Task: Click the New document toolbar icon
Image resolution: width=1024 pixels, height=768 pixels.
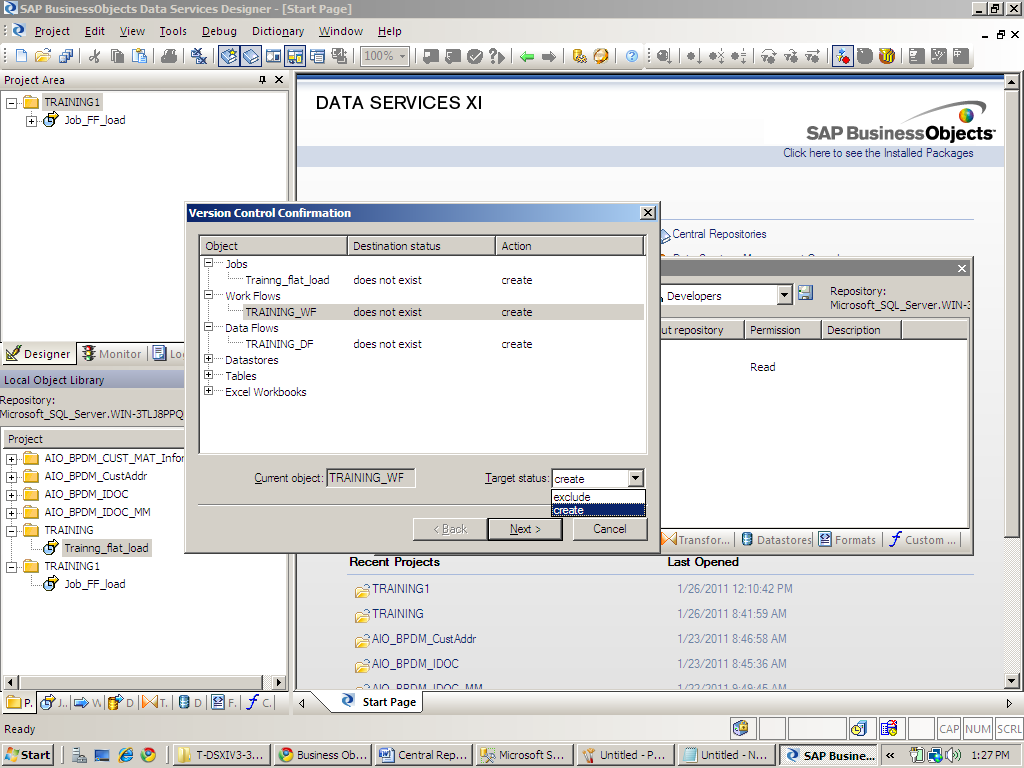Action: pyautogui.click(x=21, y=56)
